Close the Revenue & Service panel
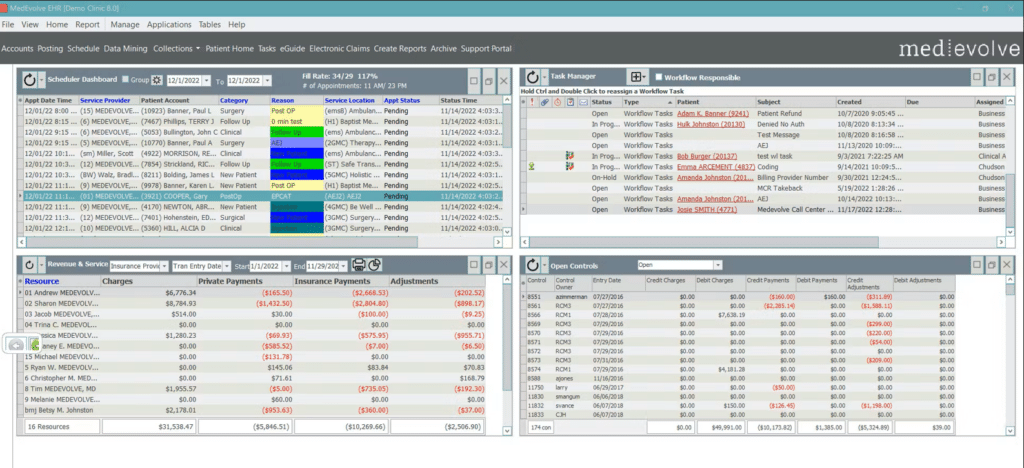 point(504,264)
